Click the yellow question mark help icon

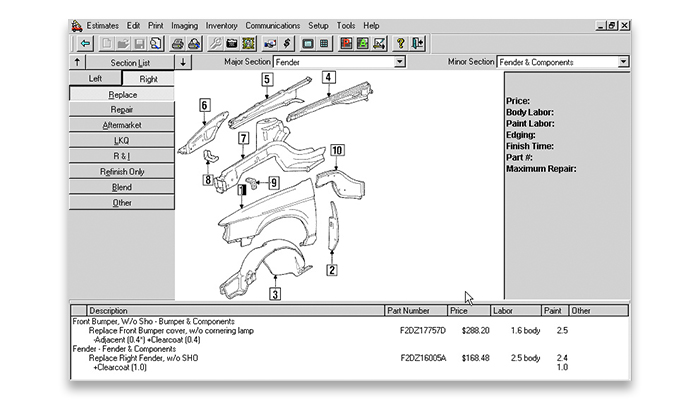click(400, 44)
